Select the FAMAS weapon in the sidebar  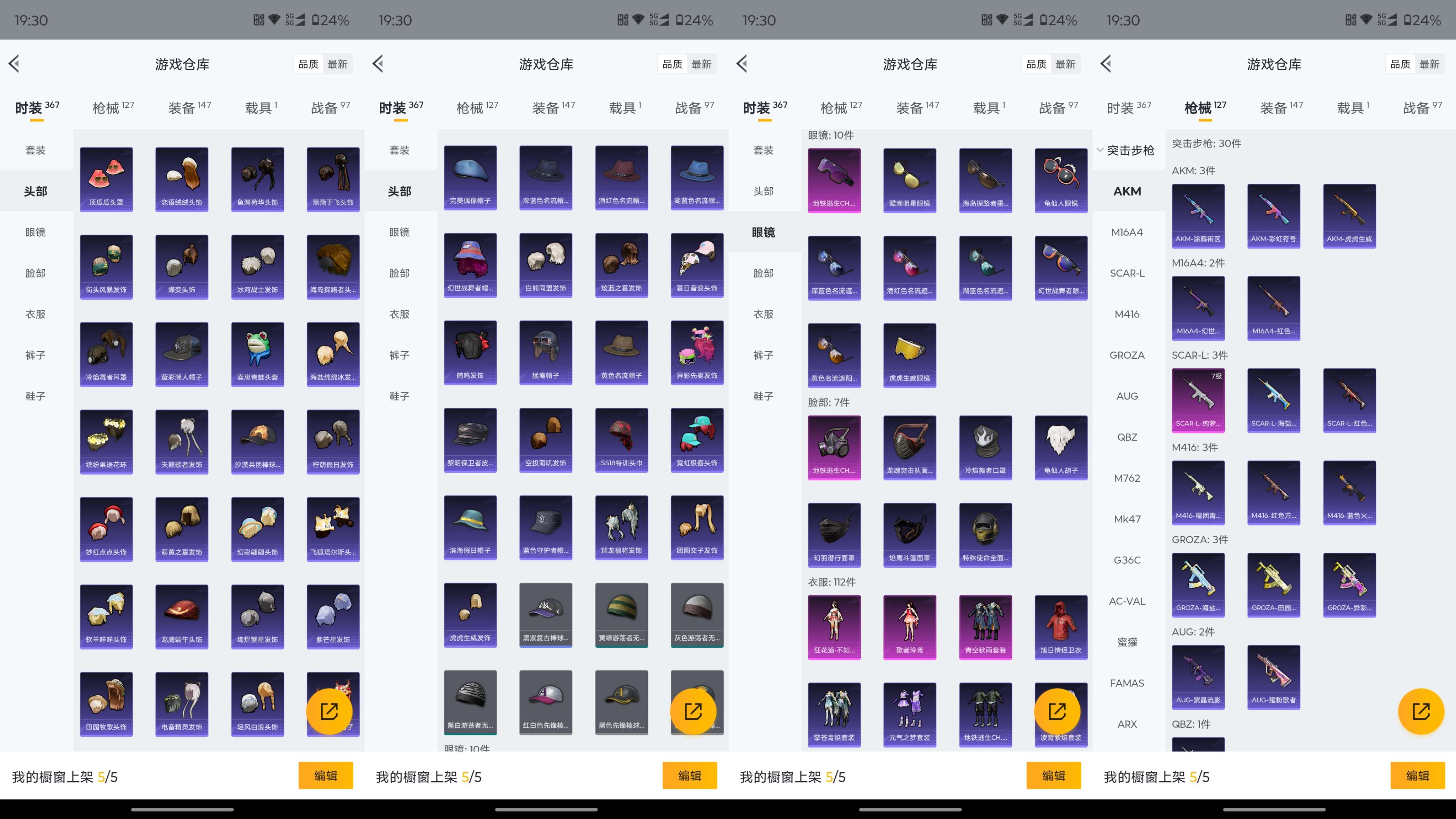click(x=1127, y=683)
